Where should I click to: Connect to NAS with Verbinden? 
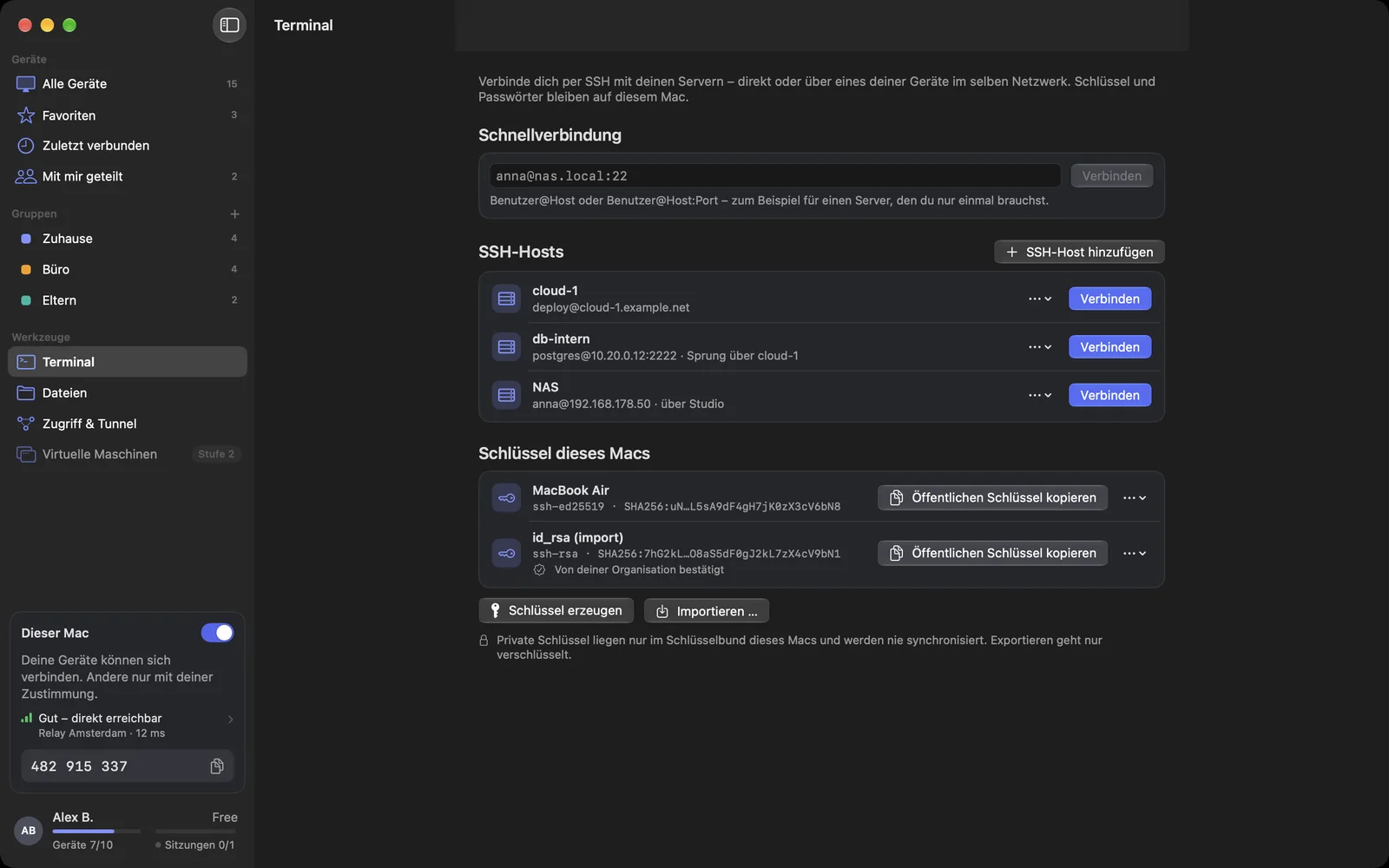(1109, 395)
